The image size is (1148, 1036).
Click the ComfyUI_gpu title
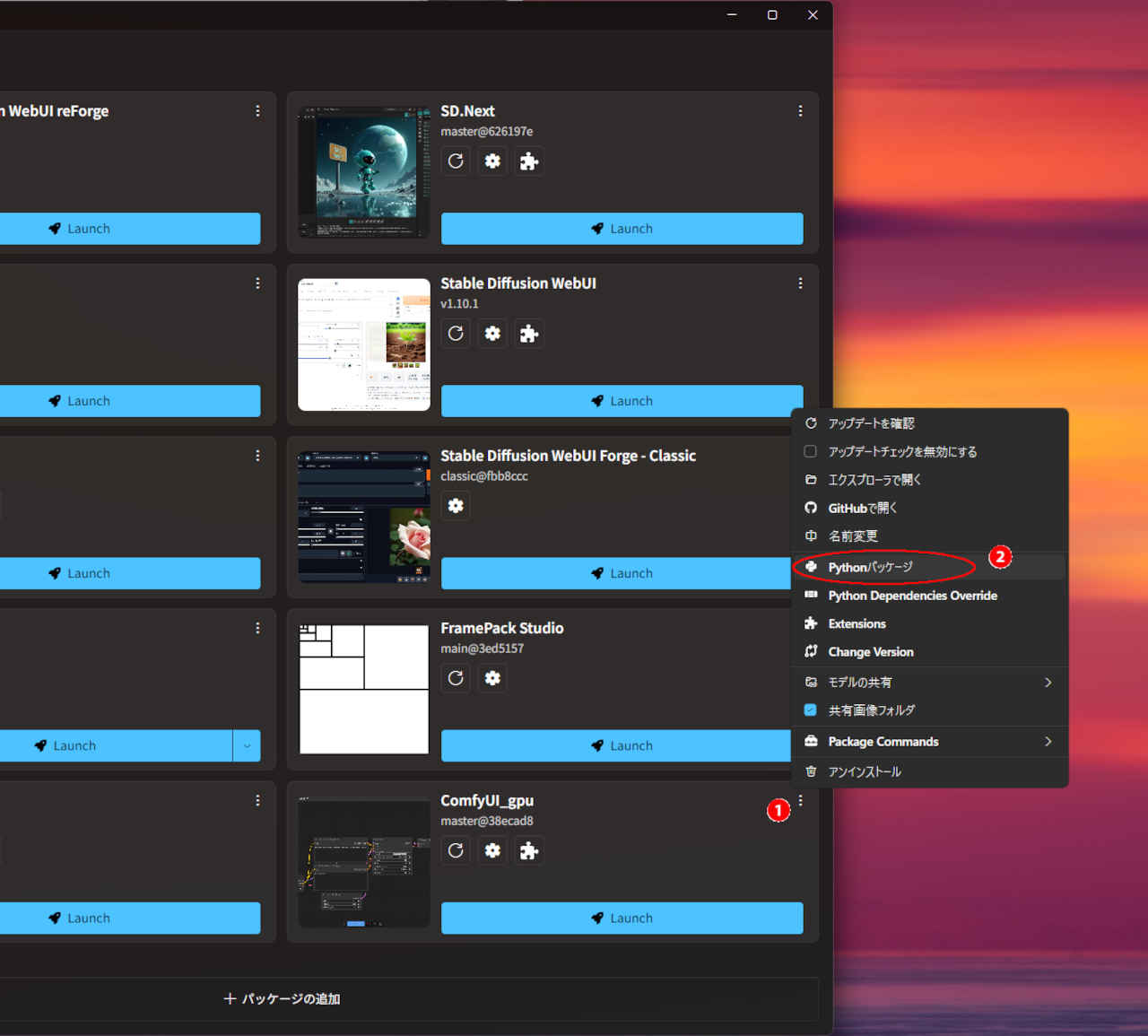coord(487,800)
